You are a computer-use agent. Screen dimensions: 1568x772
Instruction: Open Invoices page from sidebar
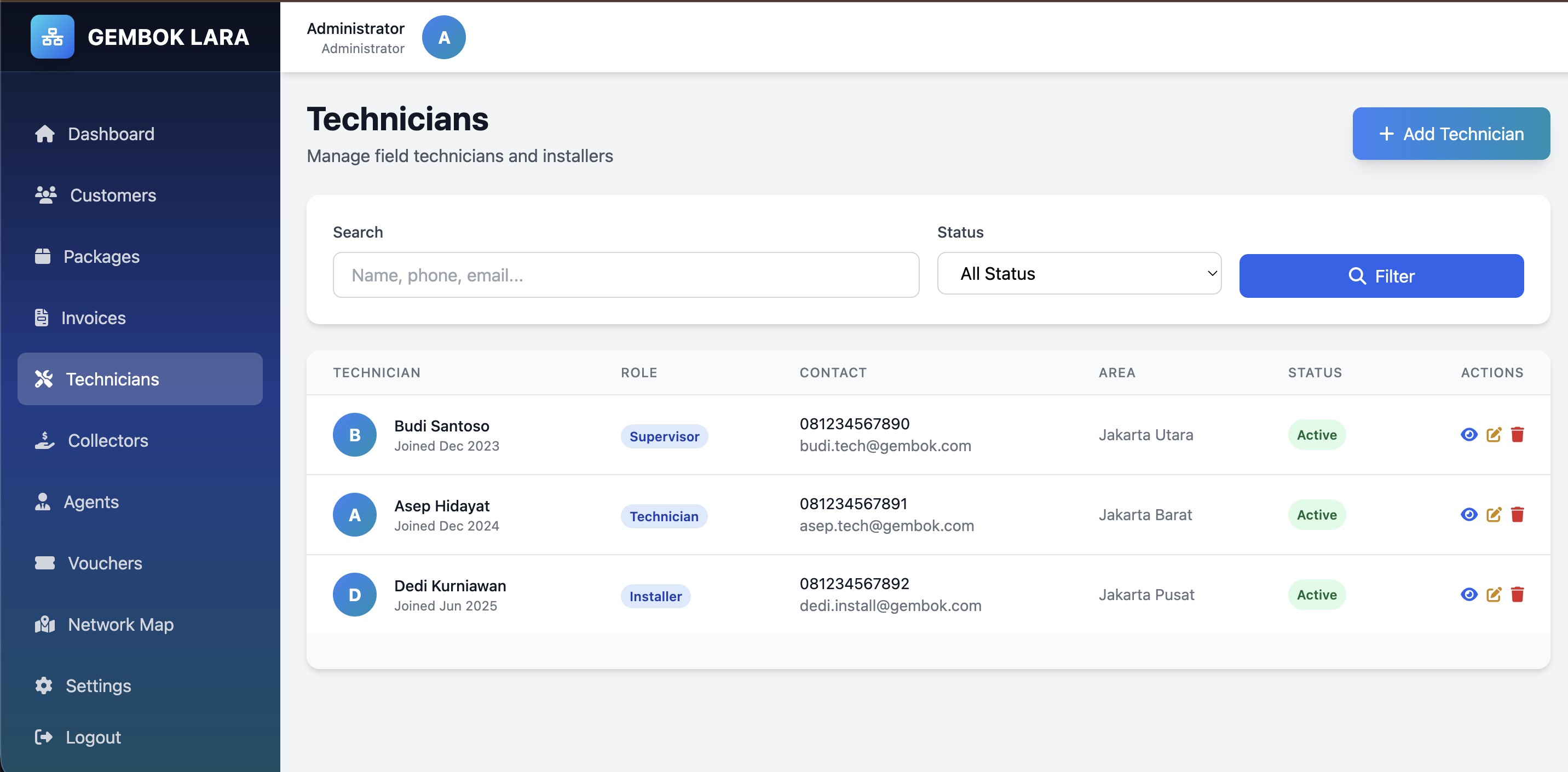tap(93, 318)
